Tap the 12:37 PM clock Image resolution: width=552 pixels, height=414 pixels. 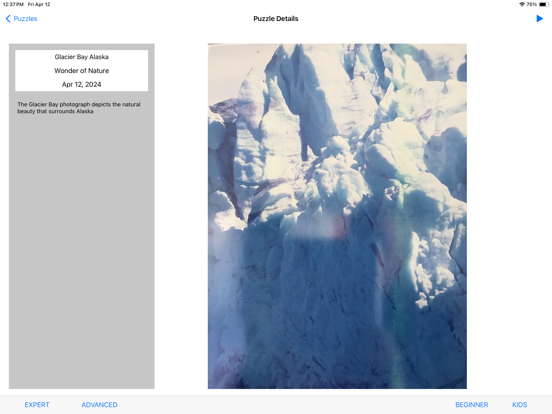point(13,5)
